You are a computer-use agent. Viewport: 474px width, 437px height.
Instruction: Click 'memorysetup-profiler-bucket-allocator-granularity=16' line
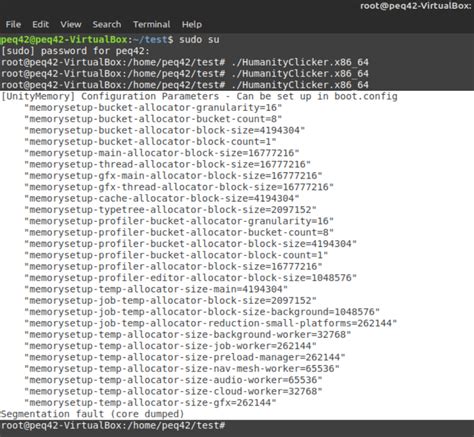coord(179,221)
